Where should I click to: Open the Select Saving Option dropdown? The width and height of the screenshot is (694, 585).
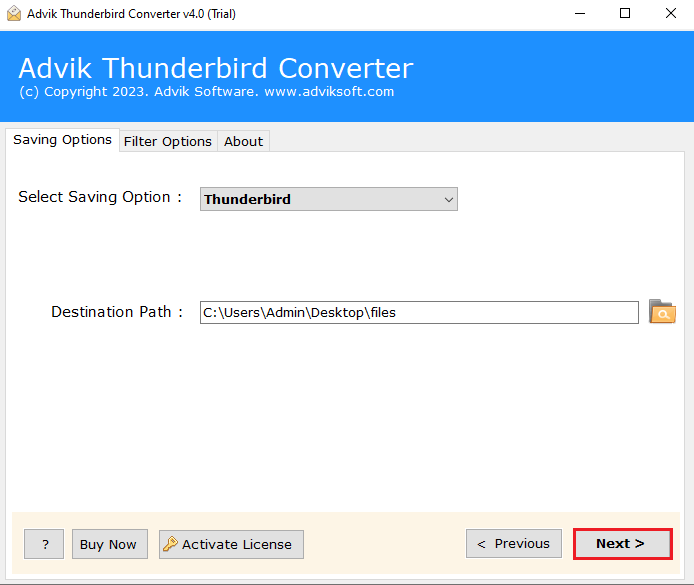328,199
